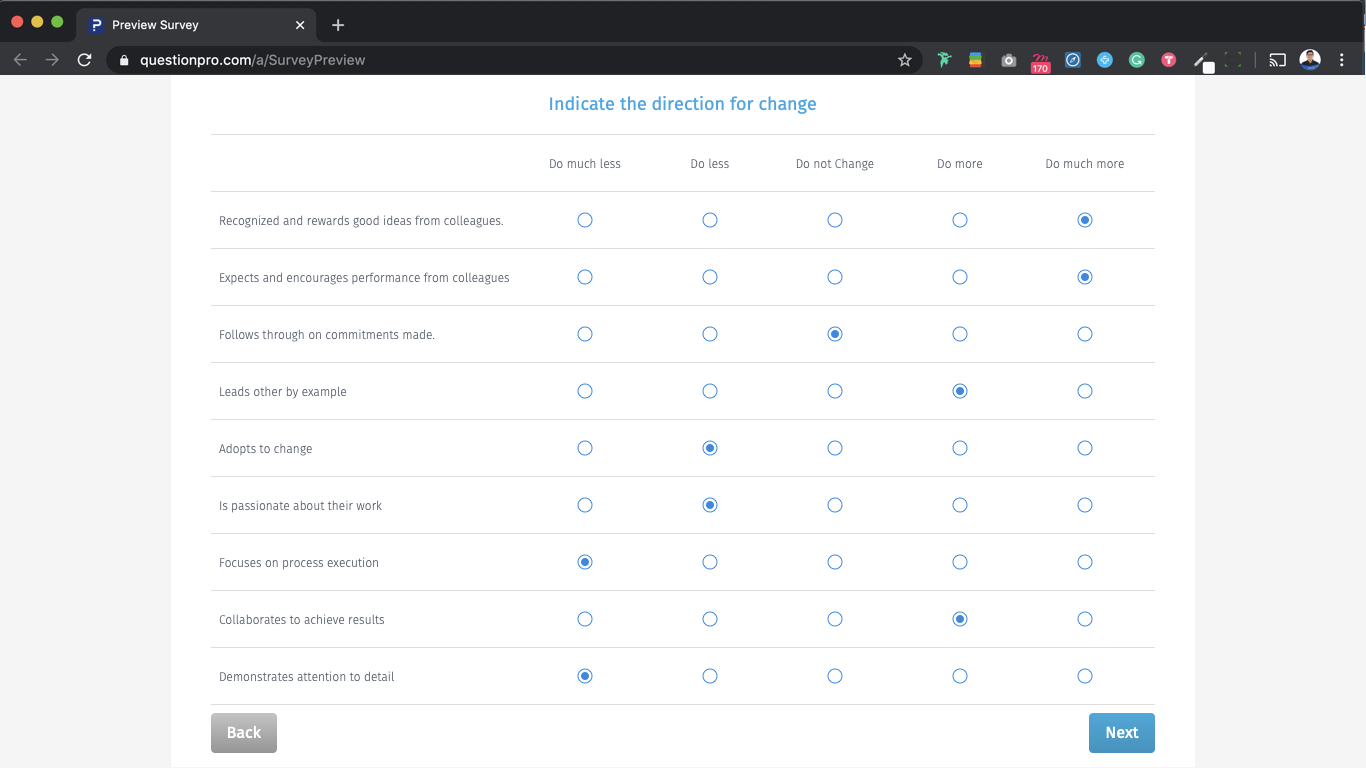The image size is (1366, 768).
Task: Click the address bar showing questionpro.com
Action: [x=500, y=60]
